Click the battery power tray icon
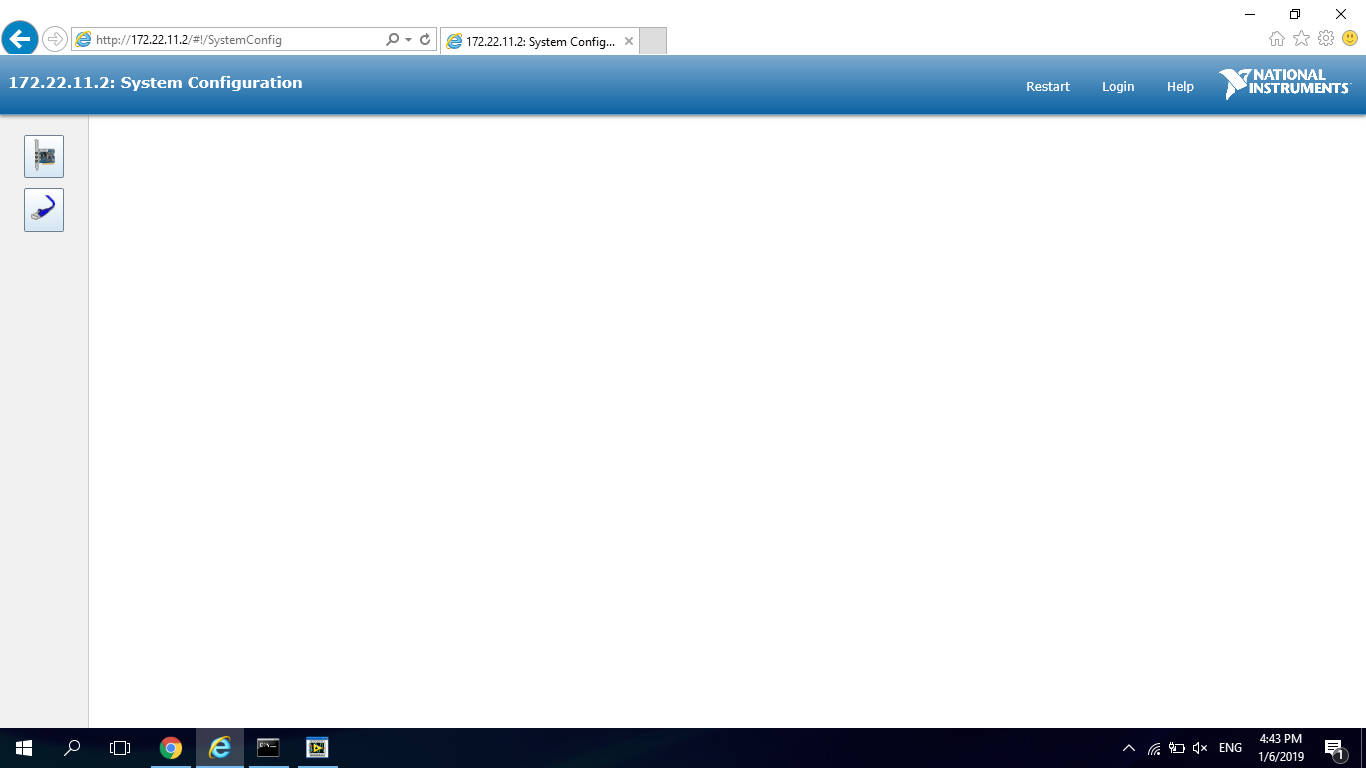Image resolution: width=1366 pixels, height=768 pixels. (1177, 748)
